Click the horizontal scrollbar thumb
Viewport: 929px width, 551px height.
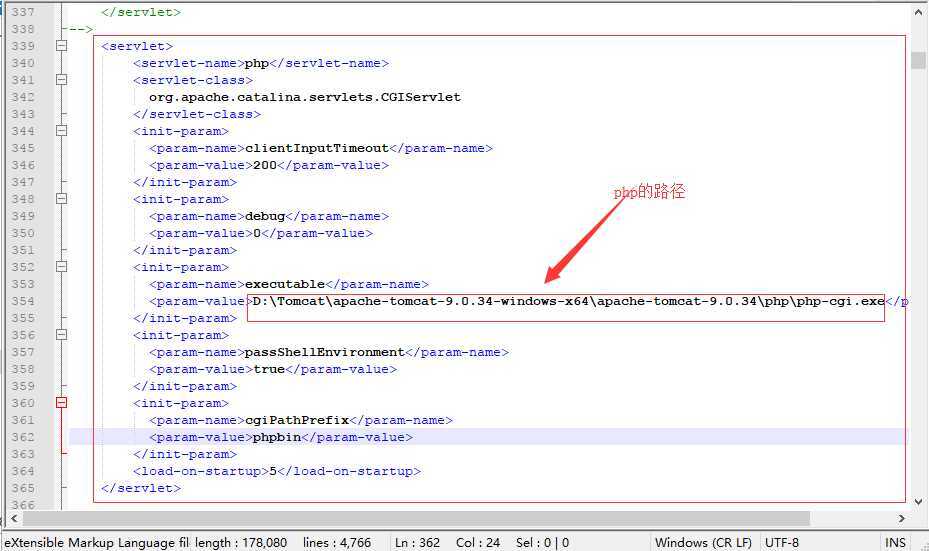[x=416, y=518]
